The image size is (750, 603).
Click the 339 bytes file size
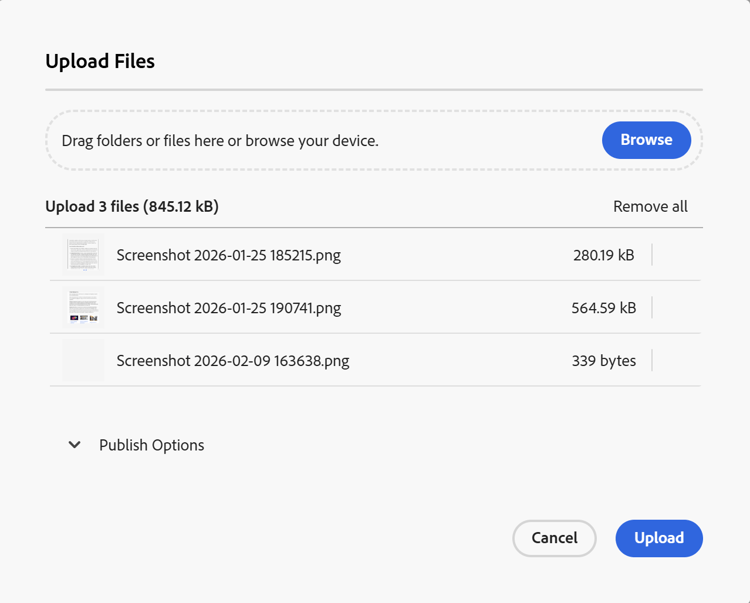point(603,361)
